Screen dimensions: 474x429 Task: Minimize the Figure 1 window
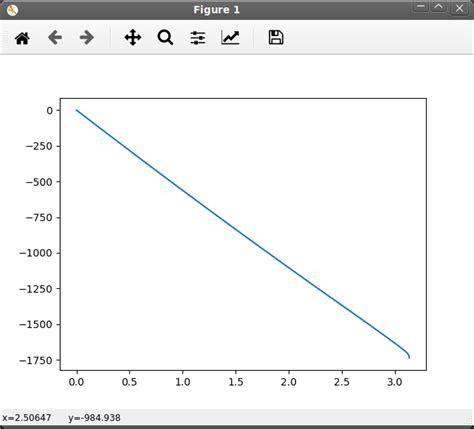tap(421, 7)
